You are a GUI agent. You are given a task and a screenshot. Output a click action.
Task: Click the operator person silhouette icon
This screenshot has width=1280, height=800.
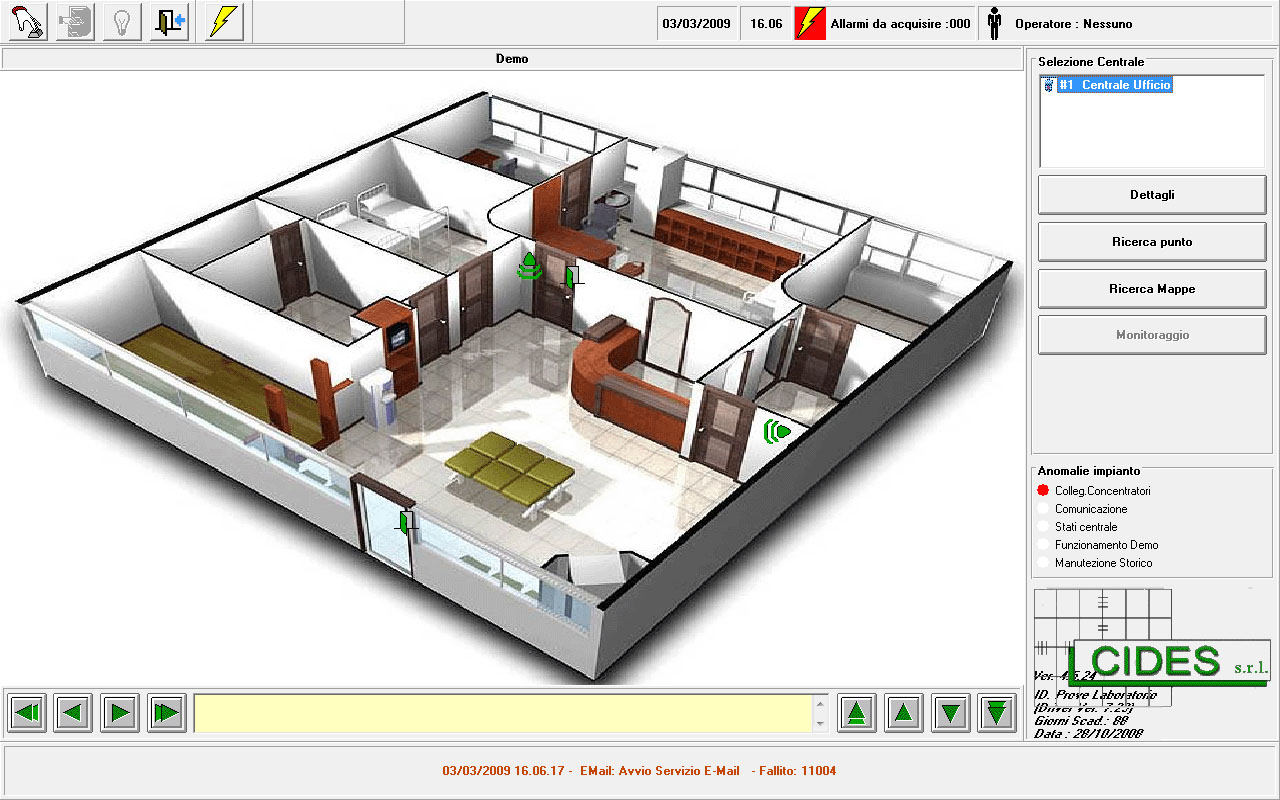coord(994,23)
